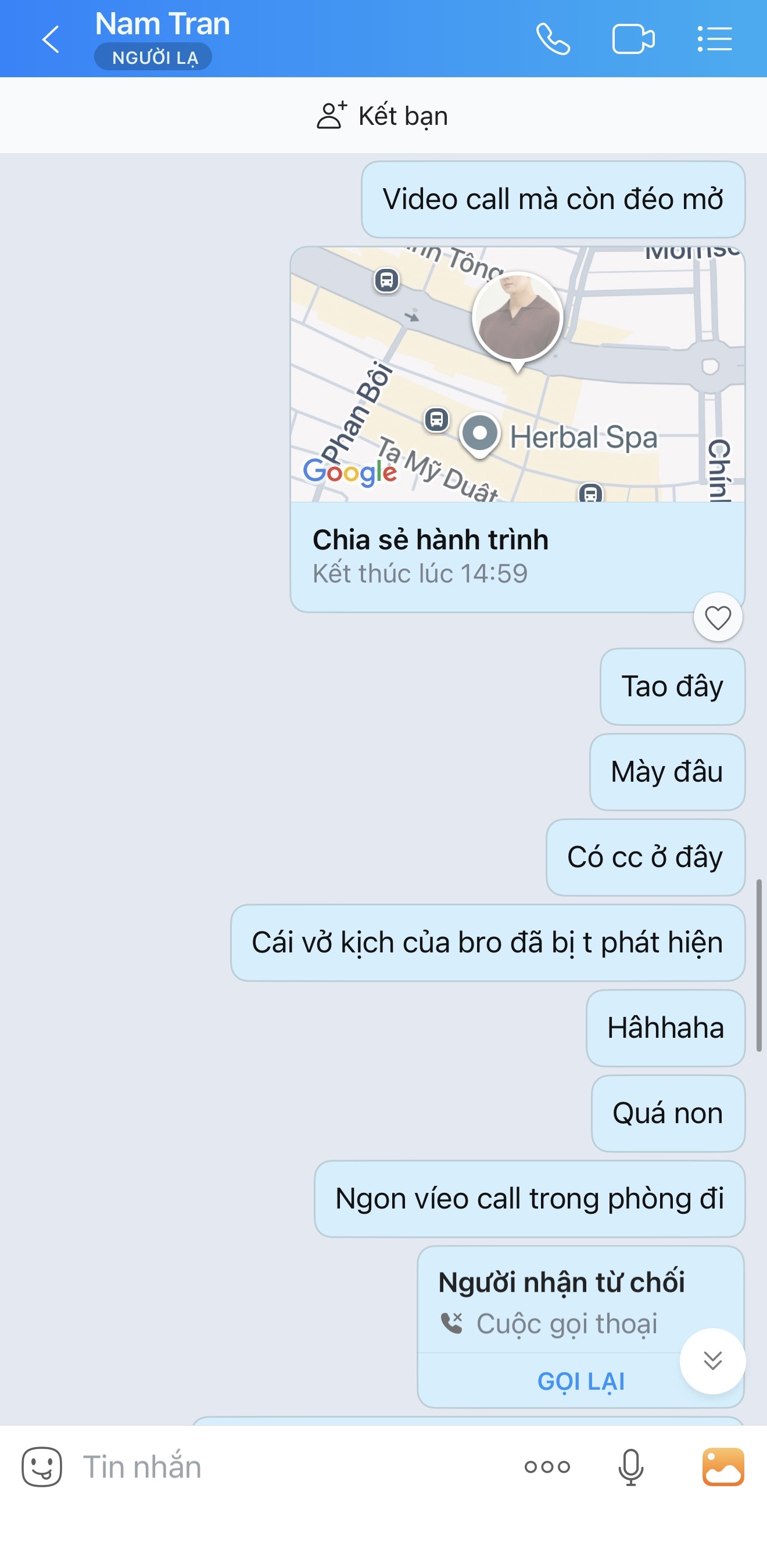Open more options three-dots in input bar
Viewport: 767px width, 1568px height.
(547, 1467)
